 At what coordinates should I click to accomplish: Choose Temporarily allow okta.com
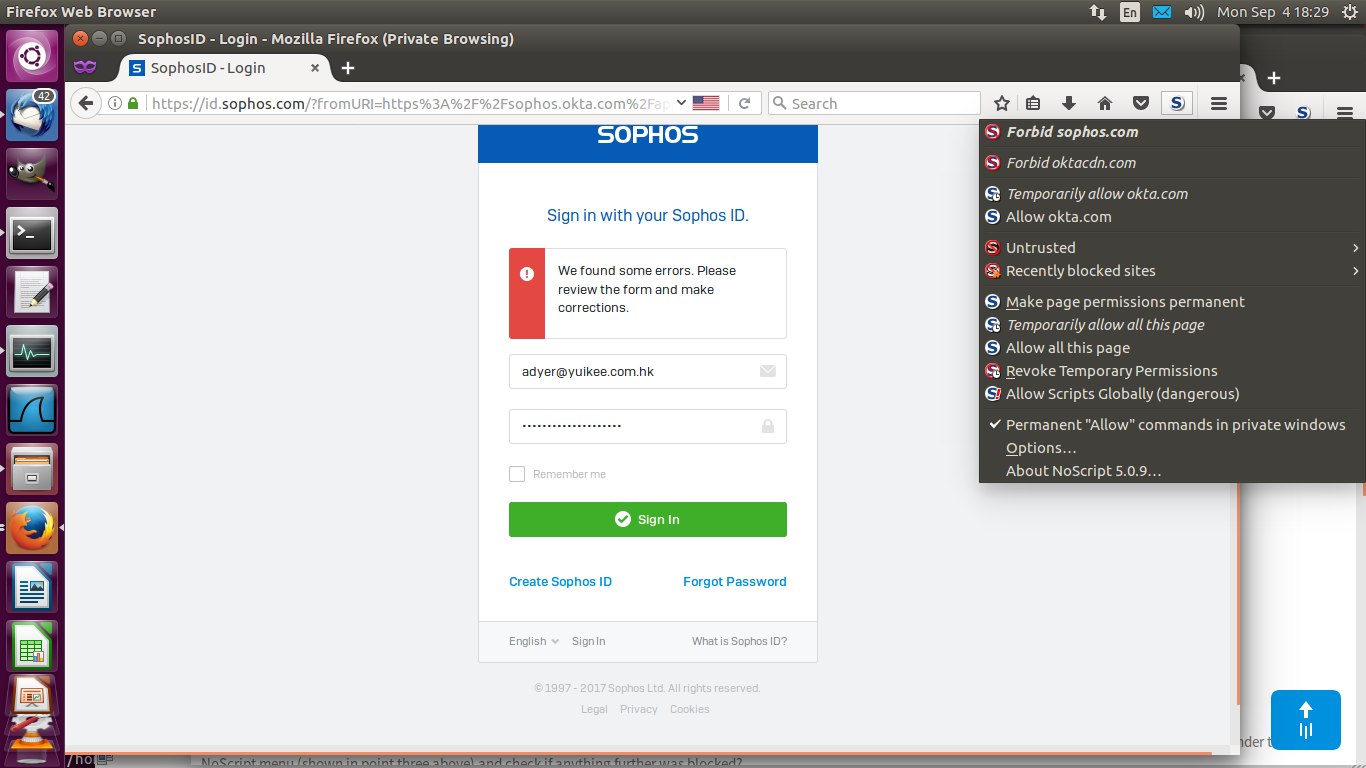pos(1172,194)
